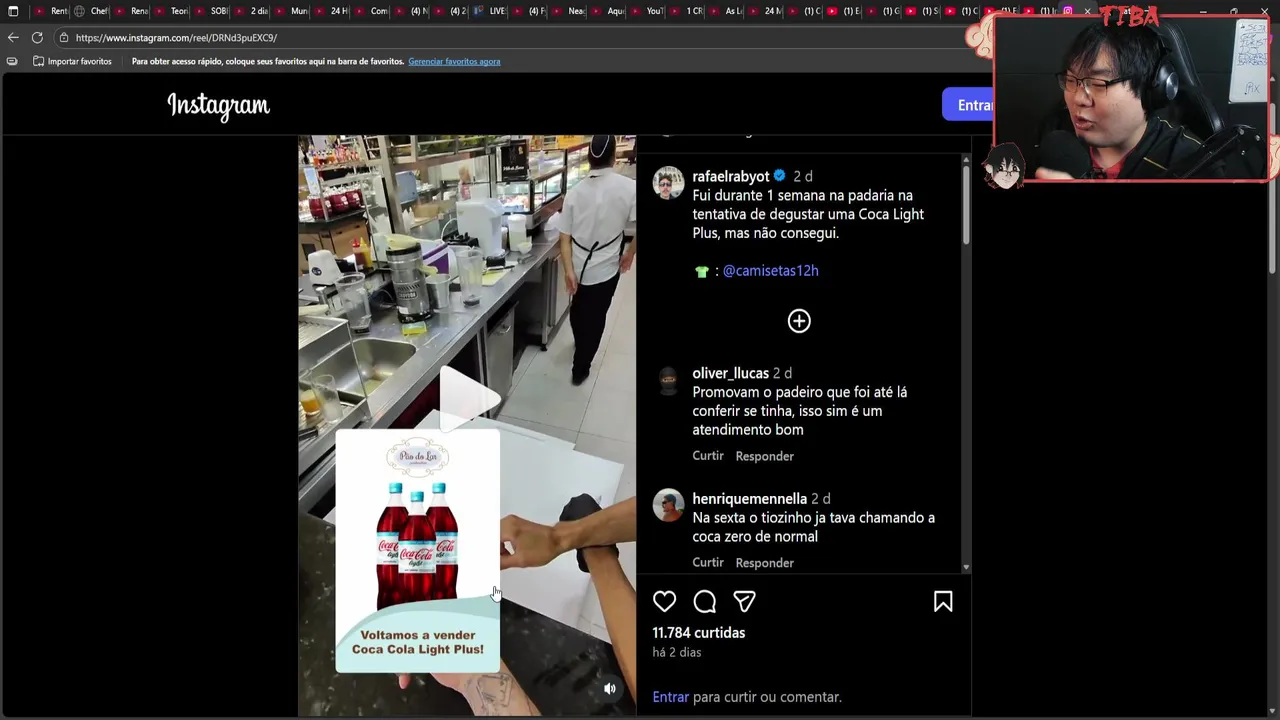Image resolution: width=1280 pixels, height=720 pixels.
Task: View site information lock icon
Action: pyautogui.click(x=64, y=37)
